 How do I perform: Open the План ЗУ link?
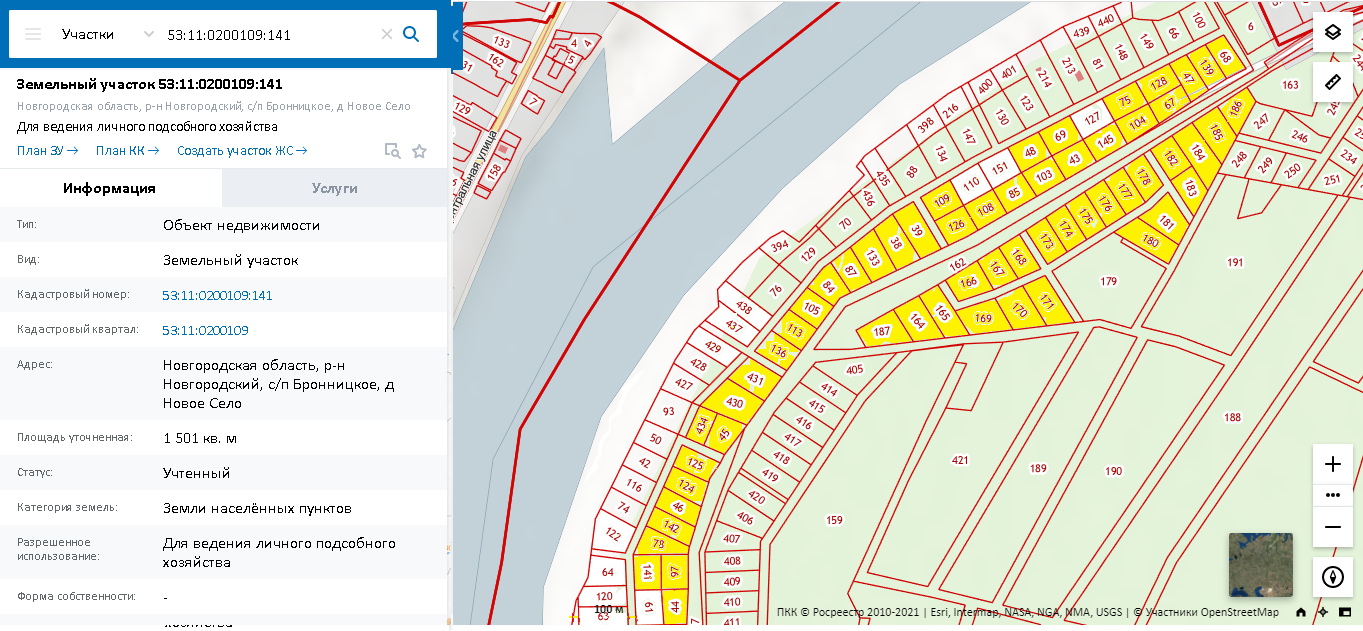(47, 151)
